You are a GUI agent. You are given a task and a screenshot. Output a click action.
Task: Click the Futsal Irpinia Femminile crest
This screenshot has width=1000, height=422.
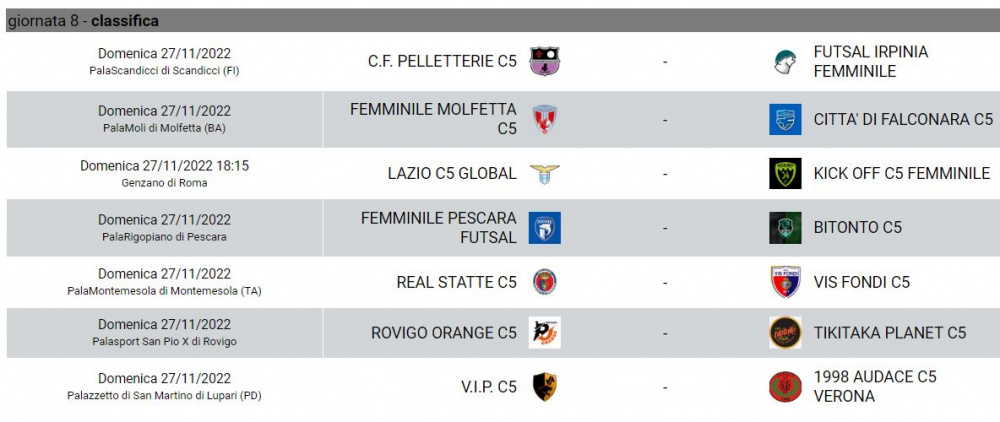785,61
